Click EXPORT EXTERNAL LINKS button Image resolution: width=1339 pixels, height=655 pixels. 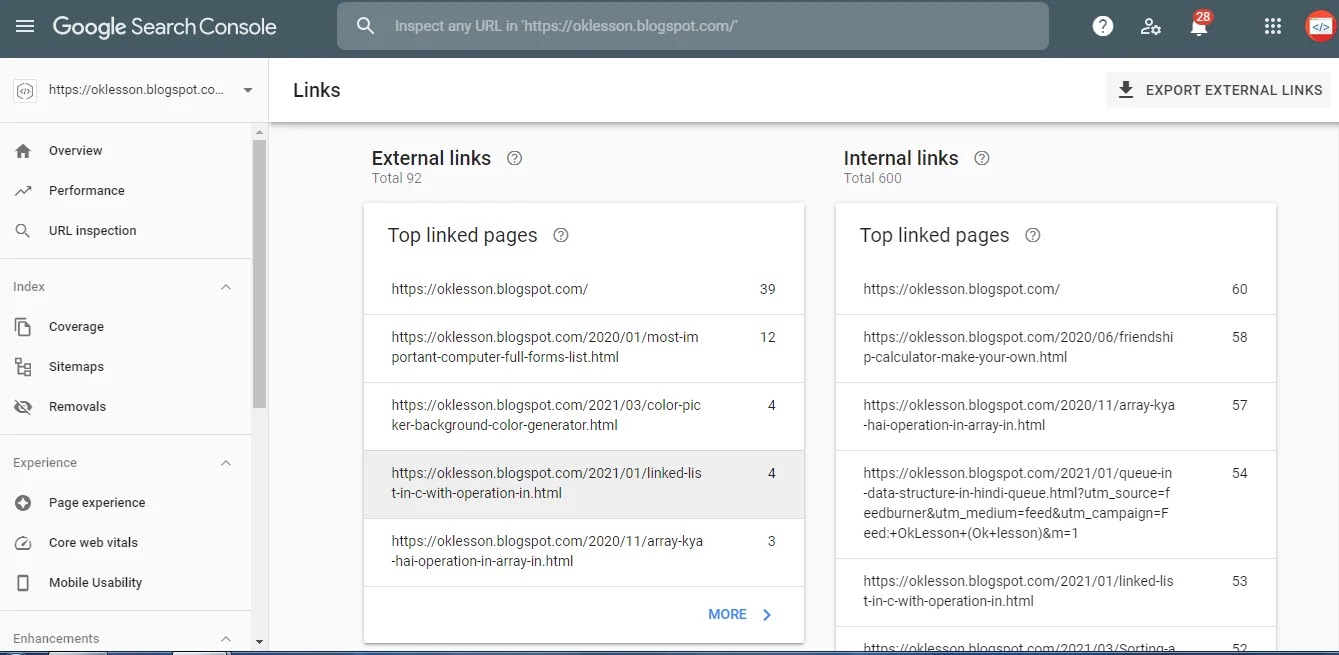point(1219,90)
